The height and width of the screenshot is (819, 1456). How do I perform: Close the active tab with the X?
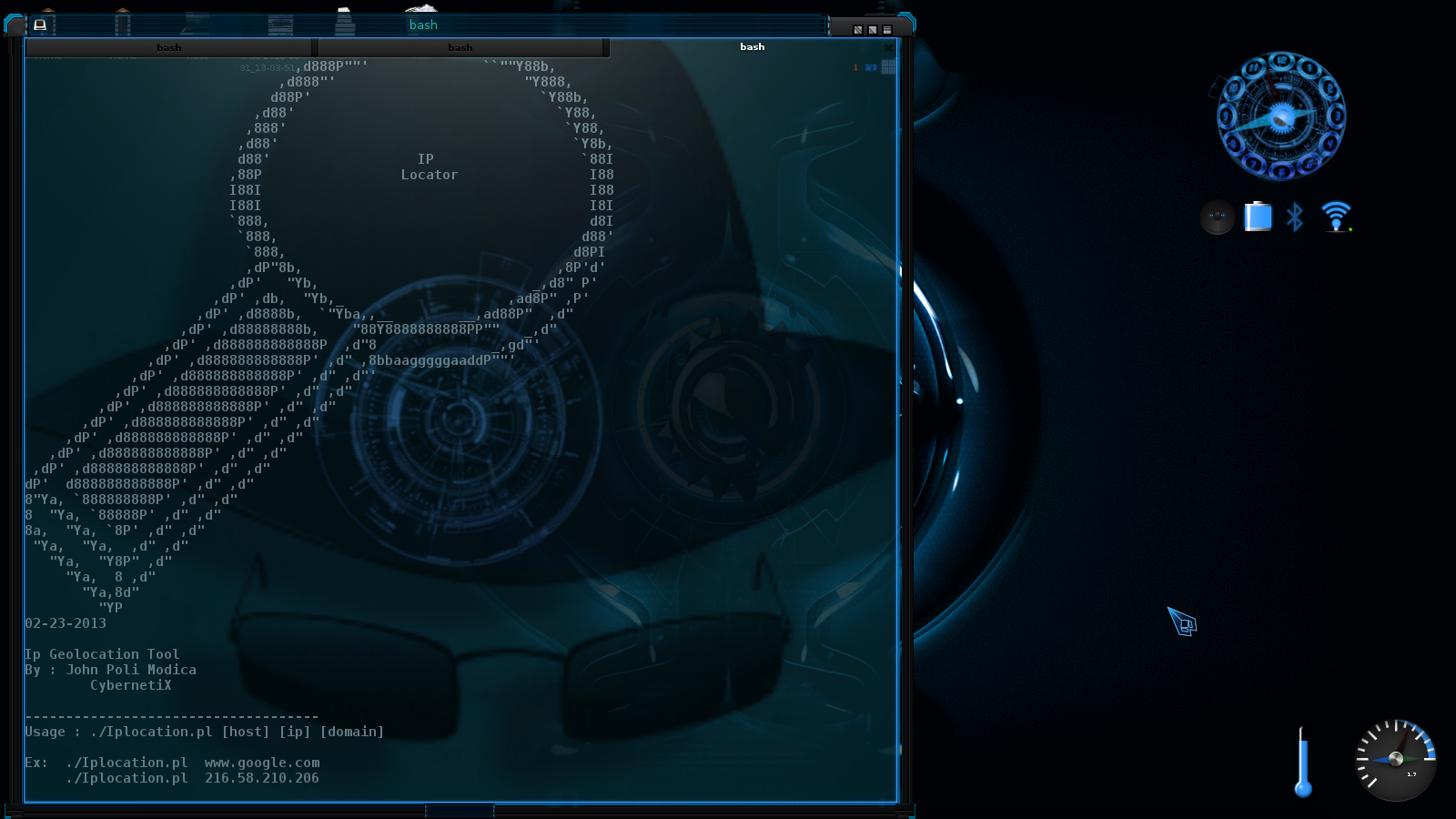click(x=888, y=48)
